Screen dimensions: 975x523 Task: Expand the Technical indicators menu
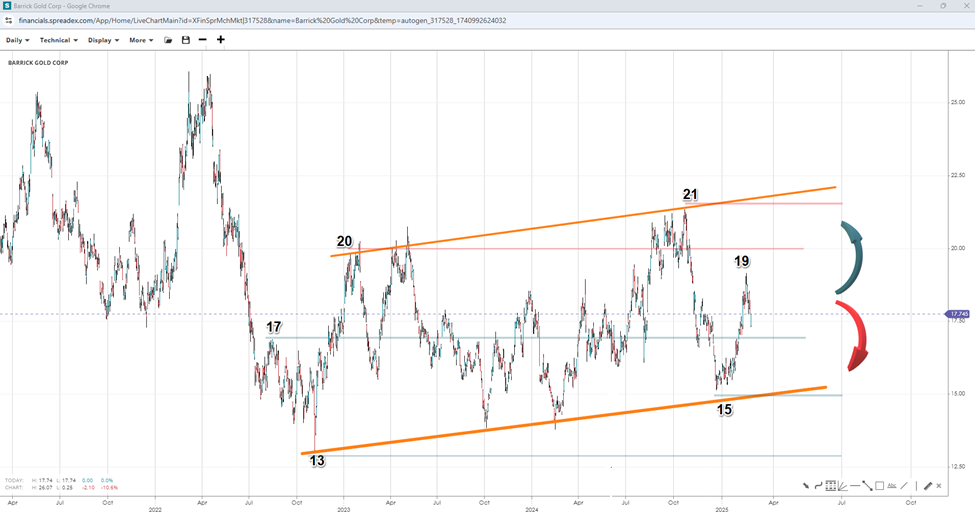tap(59, 40)
